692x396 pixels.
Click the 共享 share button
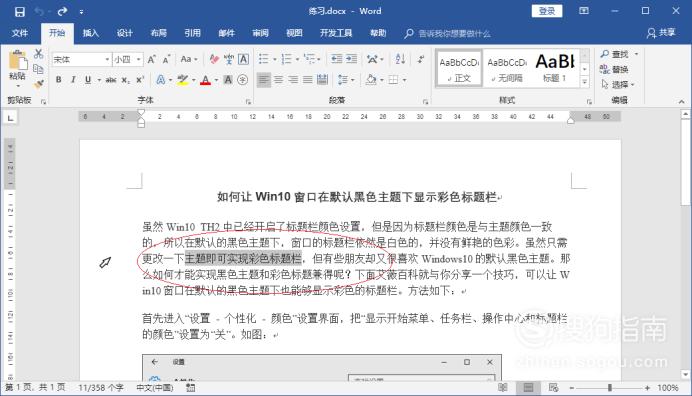661,33
